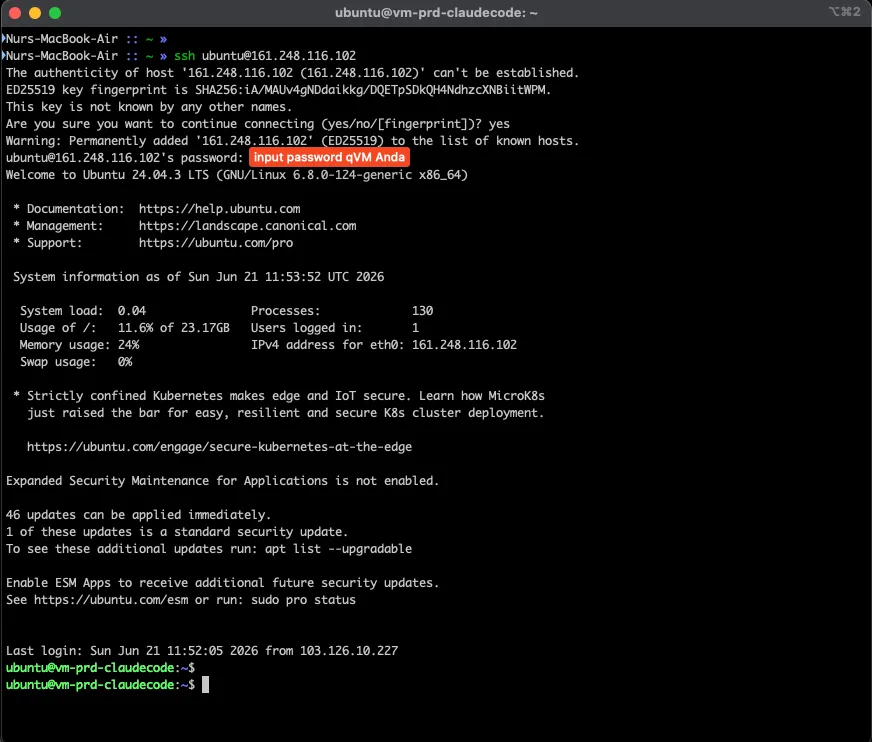Click the 'Users logged in' value 1
This screenshot has height=742, width=872.
pos(415,328)
